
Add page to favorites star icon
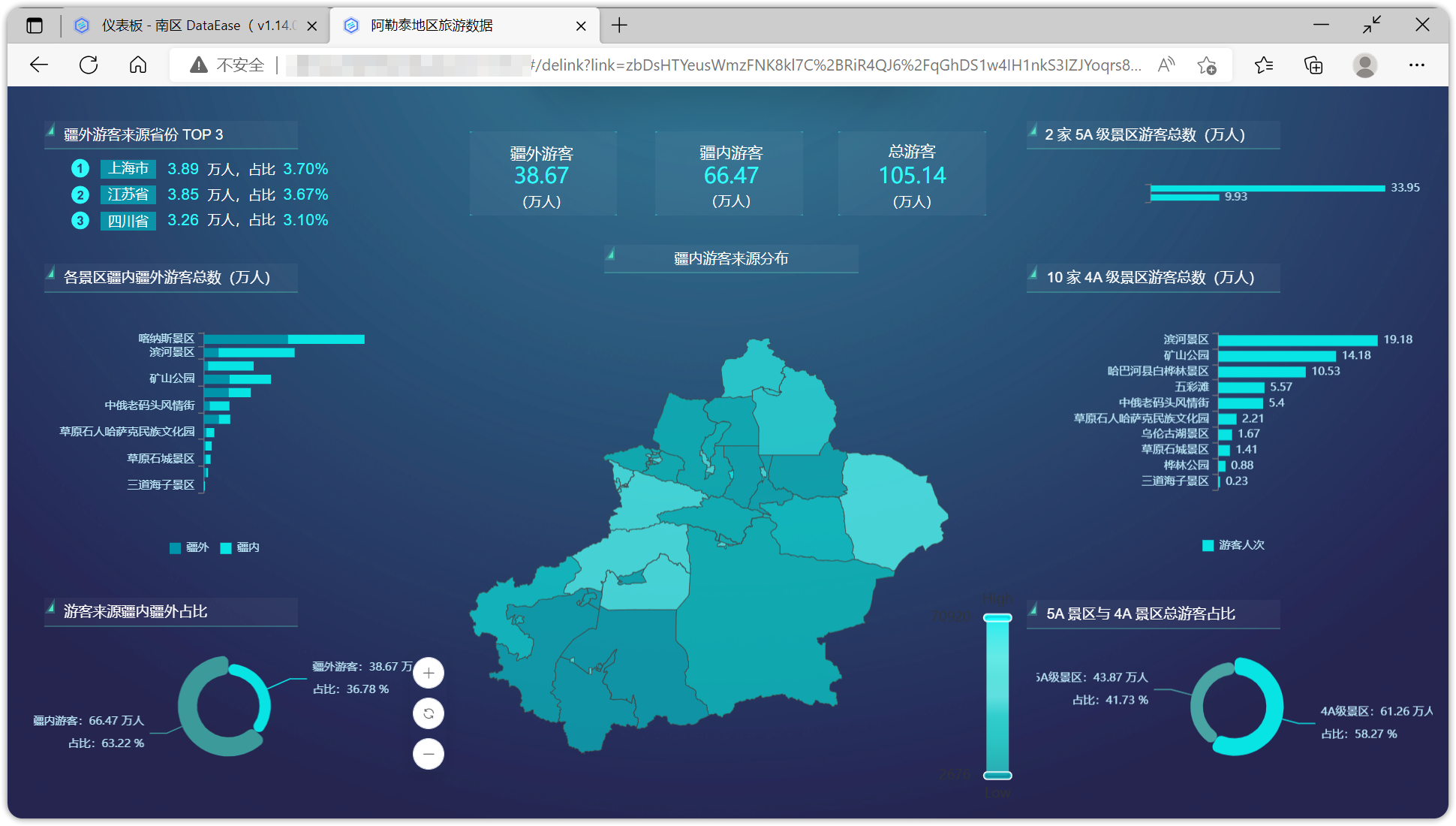1207,65
